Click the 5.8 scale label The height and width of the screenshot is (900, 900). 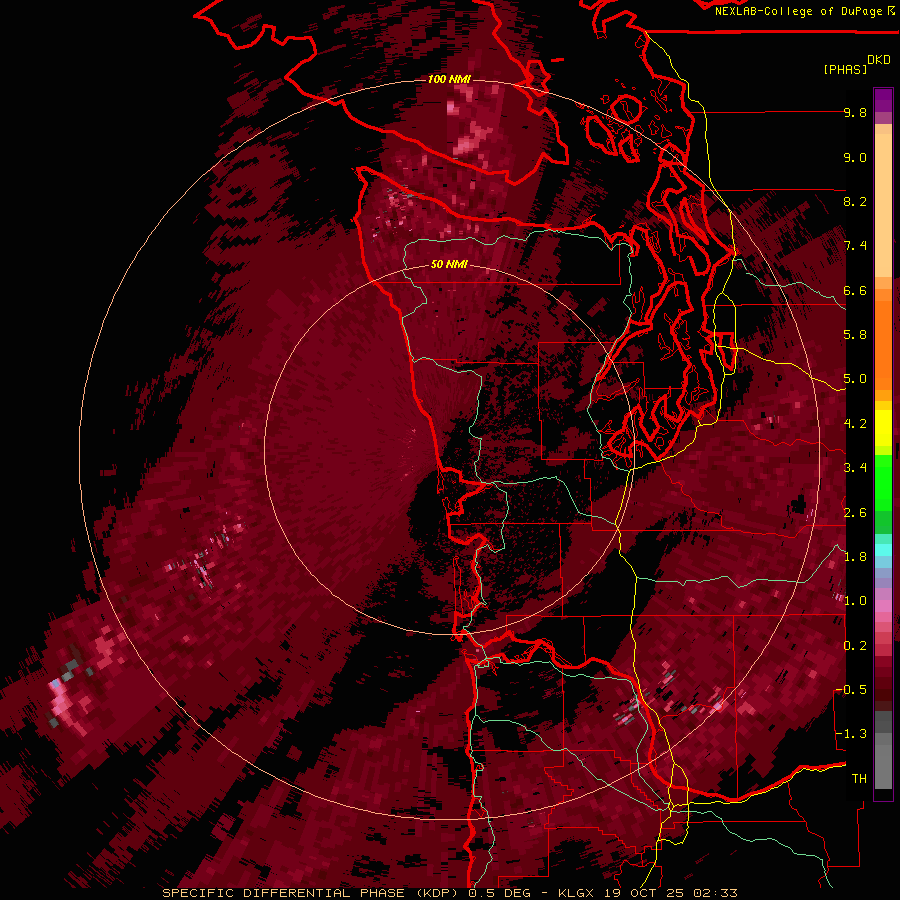855,335
